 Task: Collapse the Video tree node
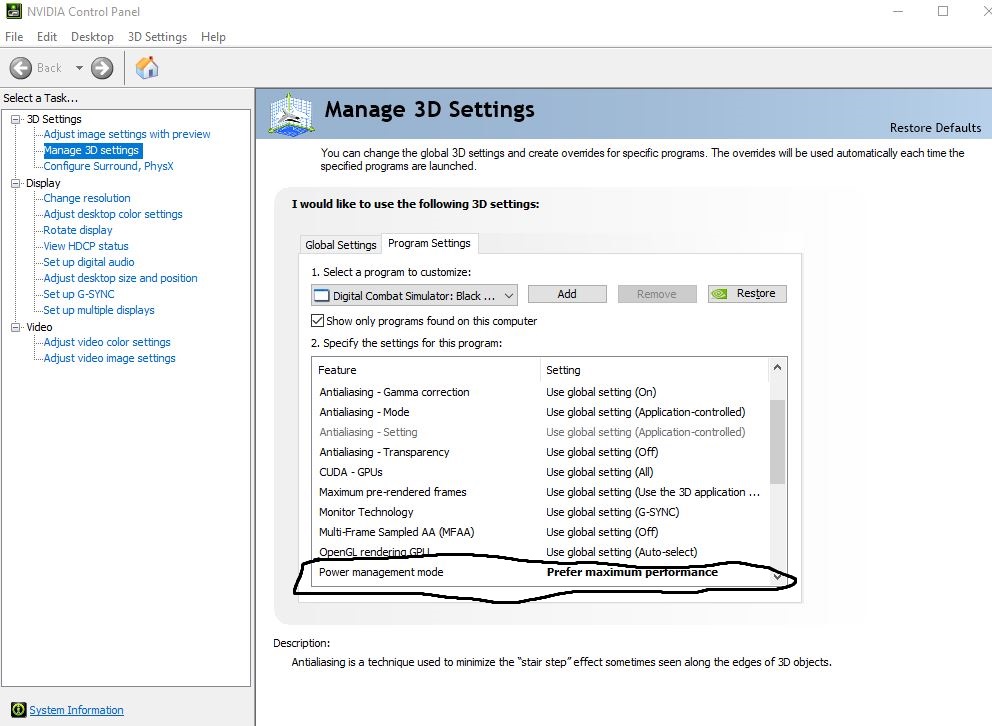pos(16,327)
